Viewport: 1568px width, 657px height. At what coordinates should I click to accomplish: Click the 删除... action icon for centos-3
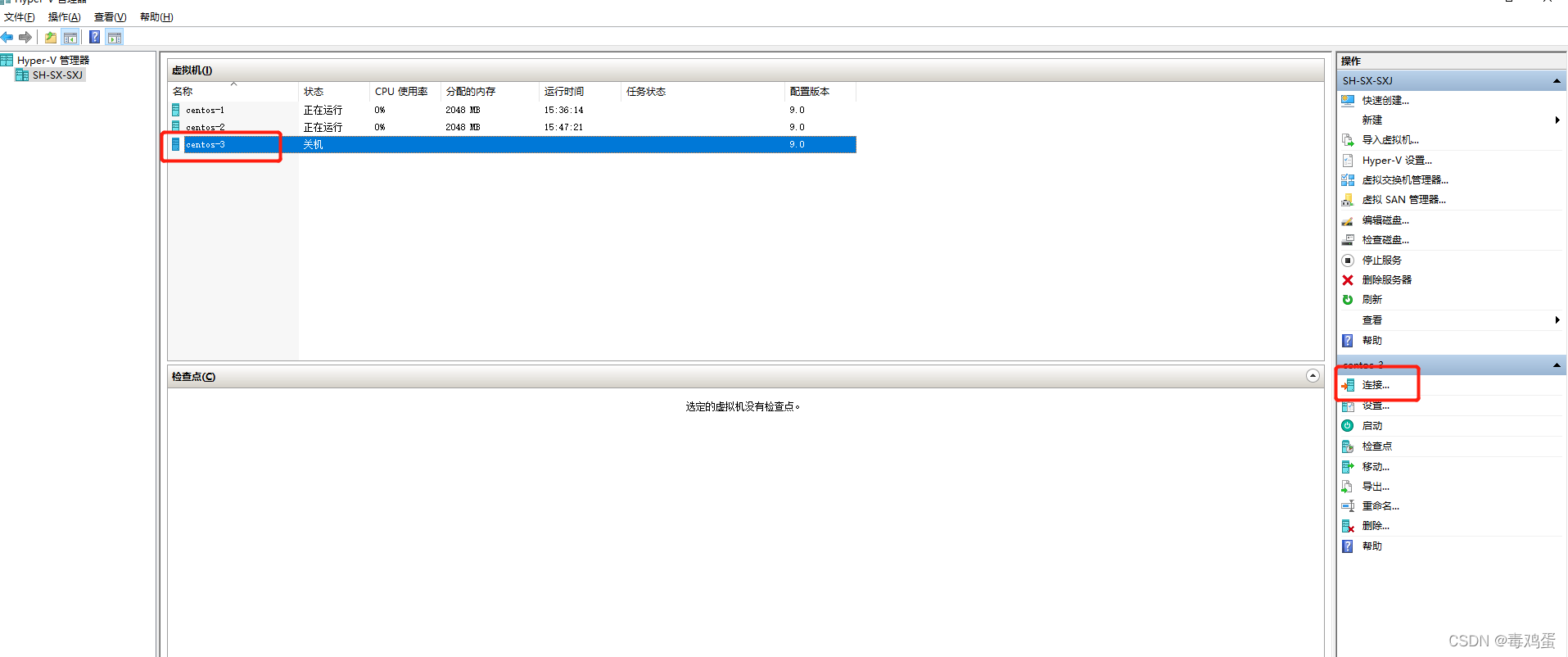pos(1348,526)
